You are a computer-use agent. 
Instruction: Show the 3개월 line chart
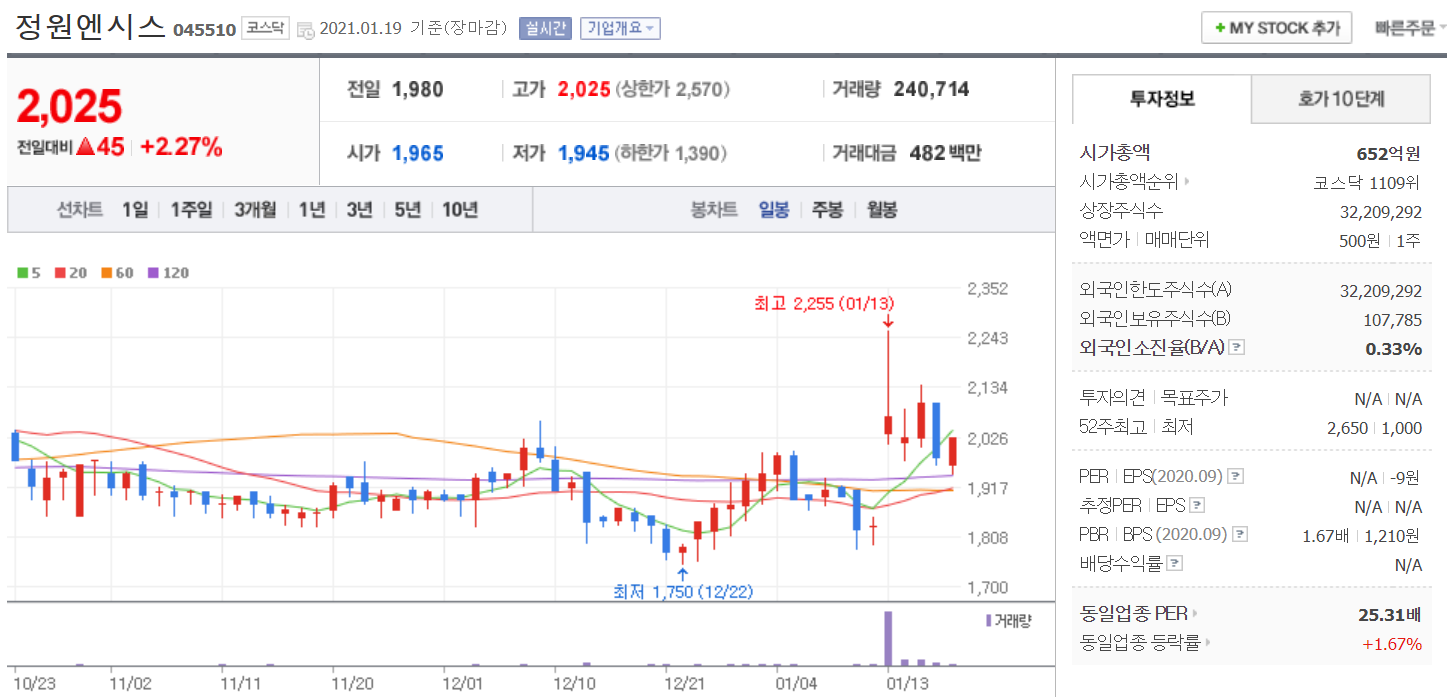[255, 210]
